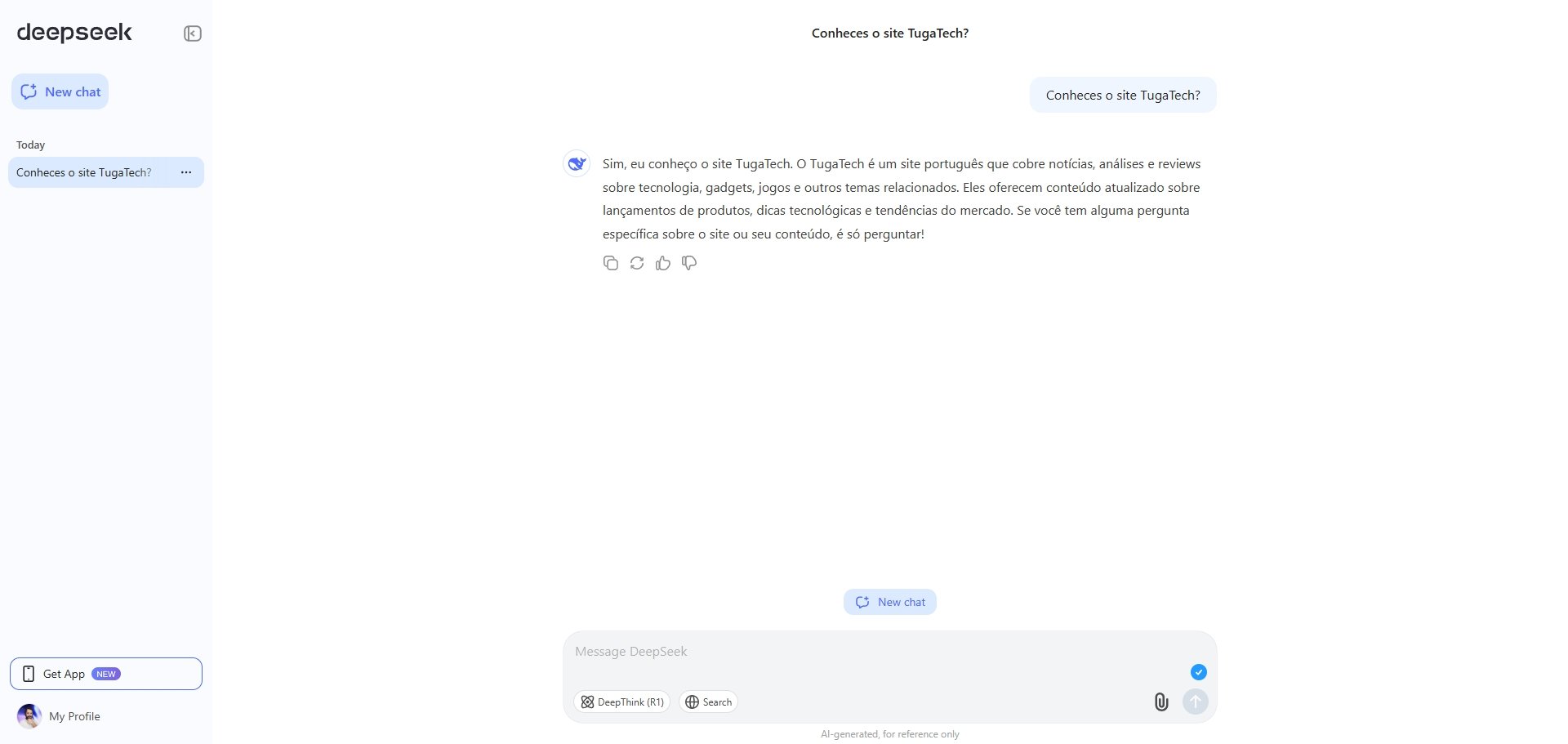The image size is (1568, 744).
Task: Give the response a thumbs up
Action: point(663,263)
